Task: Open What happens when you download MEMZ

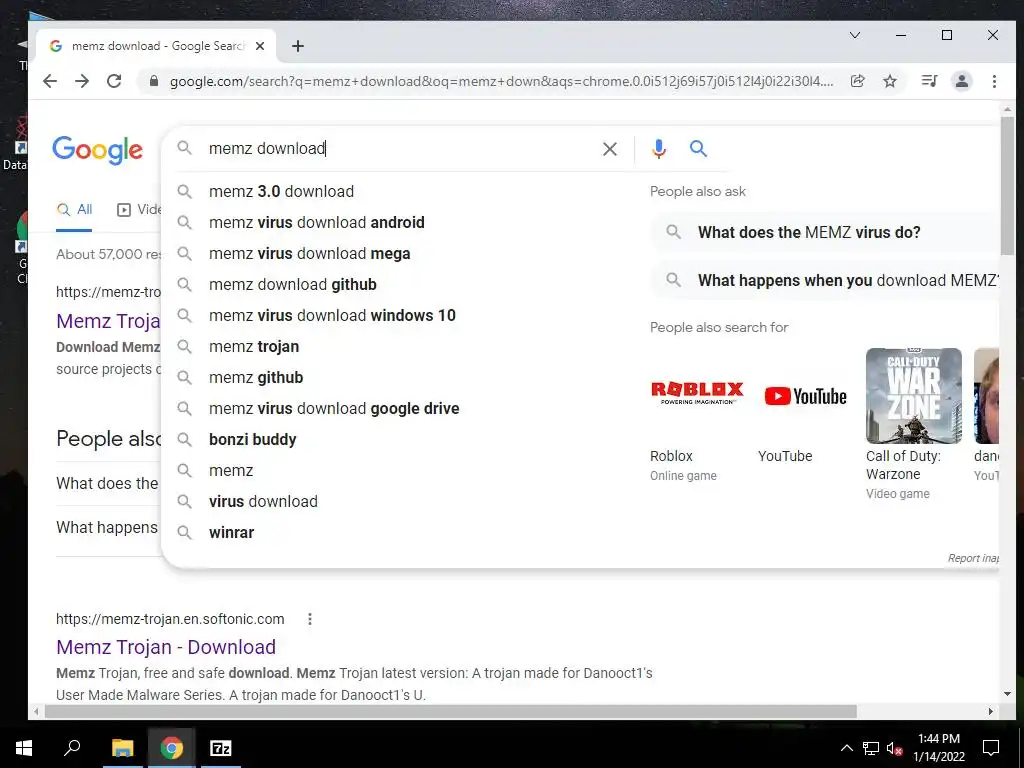Action: pyautogui.click(x=825, y=281)
